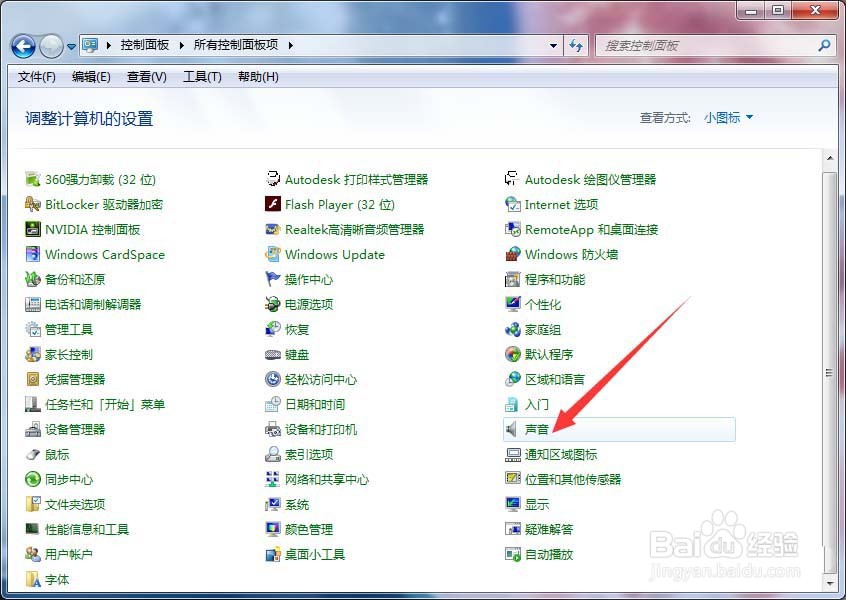Click the 鼠标 mouse icon
Screen dimensions: 846x600
(x=33, y=454)
